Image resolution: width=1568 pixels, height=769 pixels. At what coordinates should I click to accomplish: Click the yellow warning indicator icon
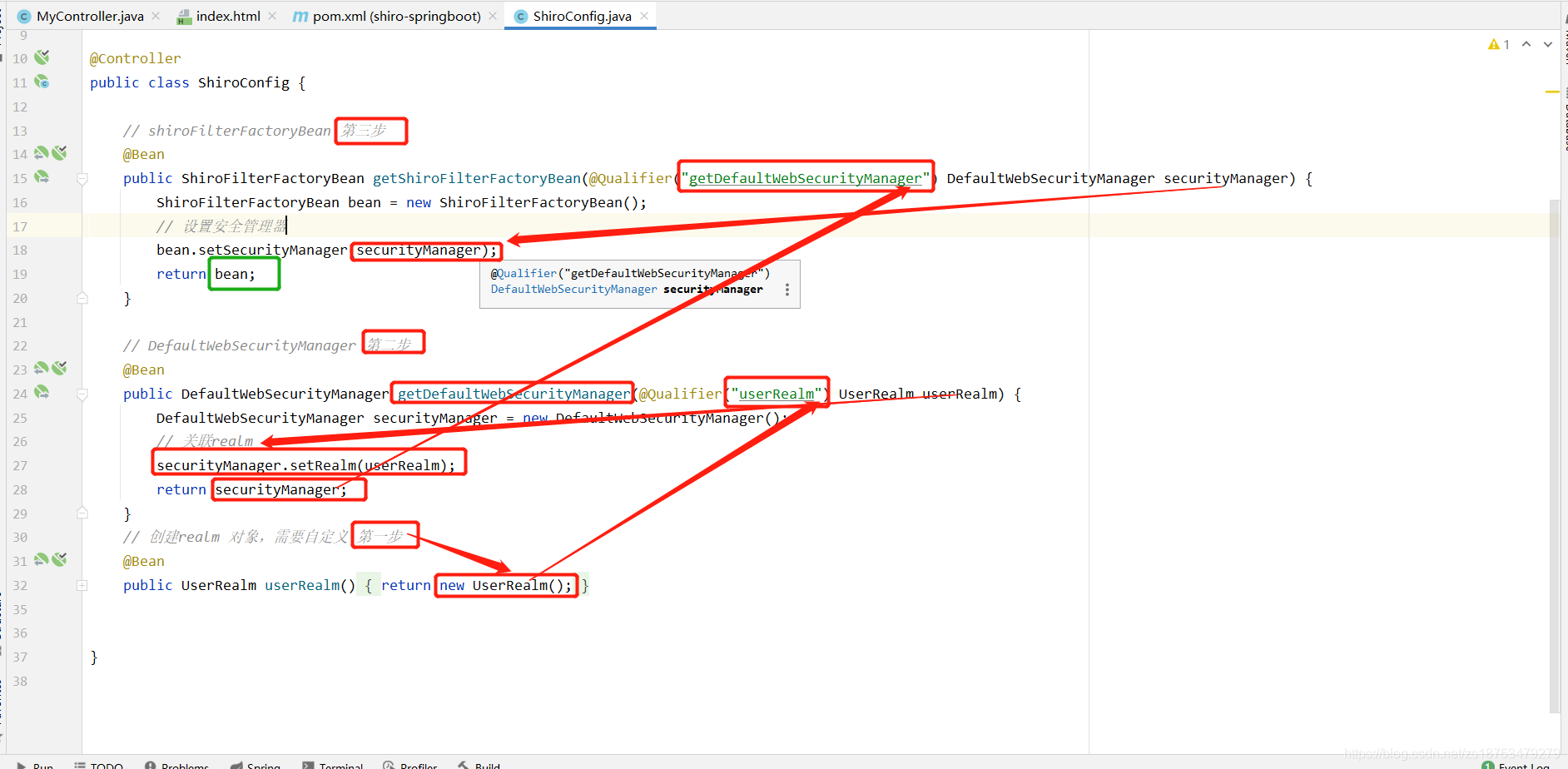click(1494, 44)
